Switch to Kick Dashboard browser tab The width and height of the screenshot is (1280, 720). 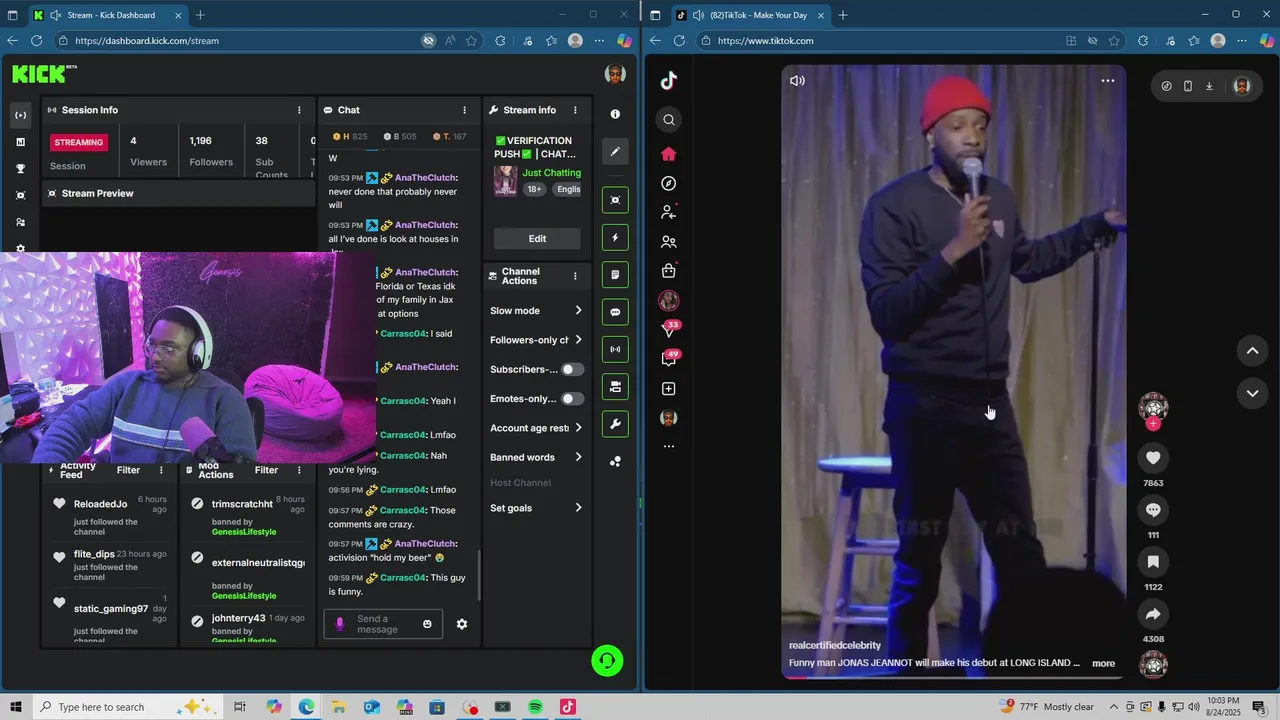point(108,15)
